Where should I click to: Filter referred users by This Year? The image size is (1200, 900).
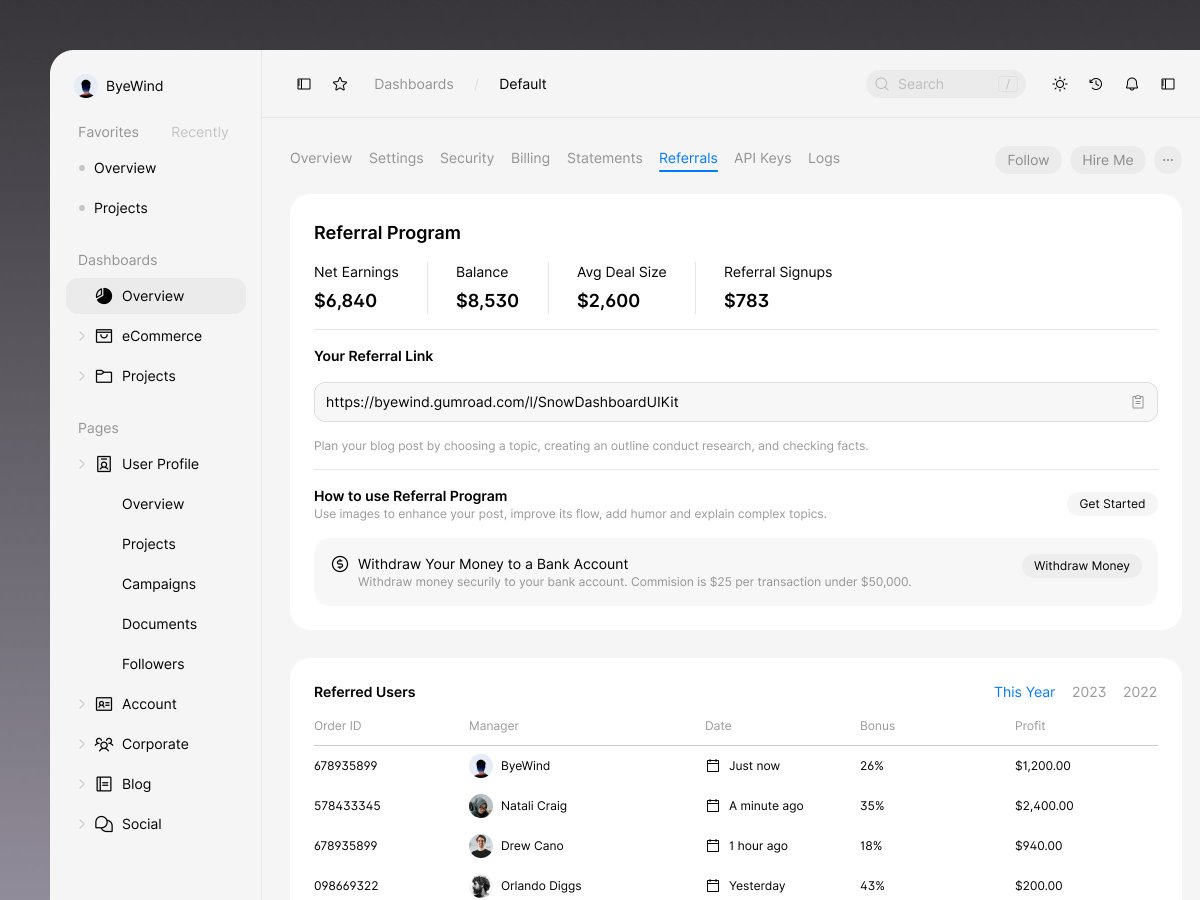coord(1024,692)
